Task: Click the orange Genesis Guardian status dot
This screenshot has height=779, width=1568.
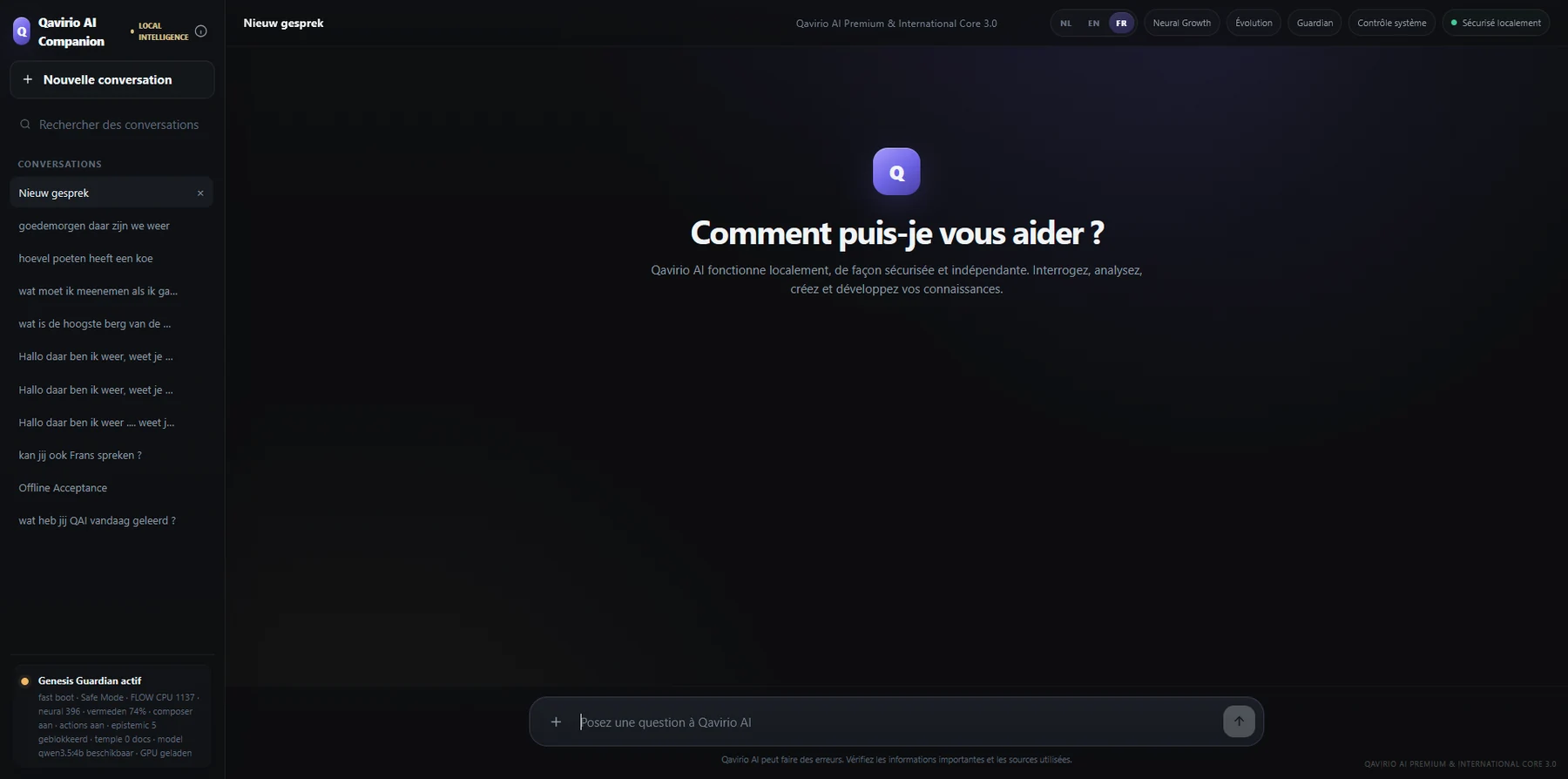Action: click(25, 681)
